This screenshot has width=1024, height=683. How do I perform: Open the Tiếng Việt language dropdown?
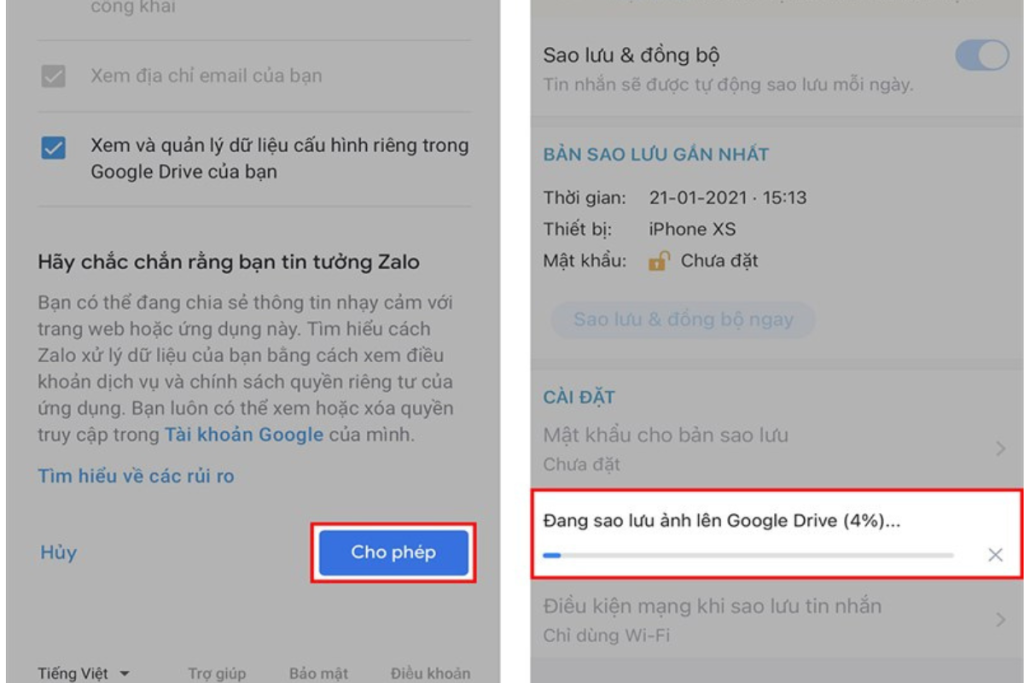(84, 673)
